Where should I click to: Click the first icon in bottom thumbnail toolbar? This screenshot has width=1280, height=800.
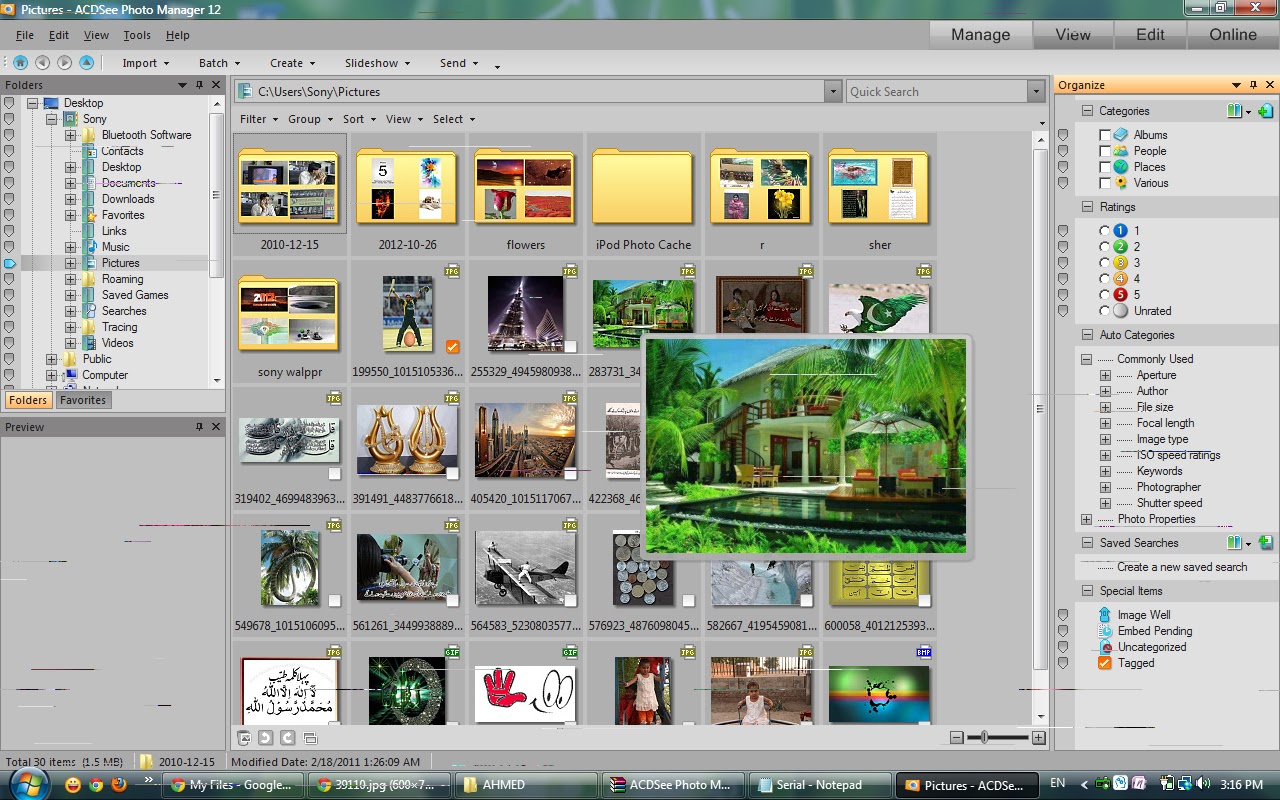coord(244,738)
